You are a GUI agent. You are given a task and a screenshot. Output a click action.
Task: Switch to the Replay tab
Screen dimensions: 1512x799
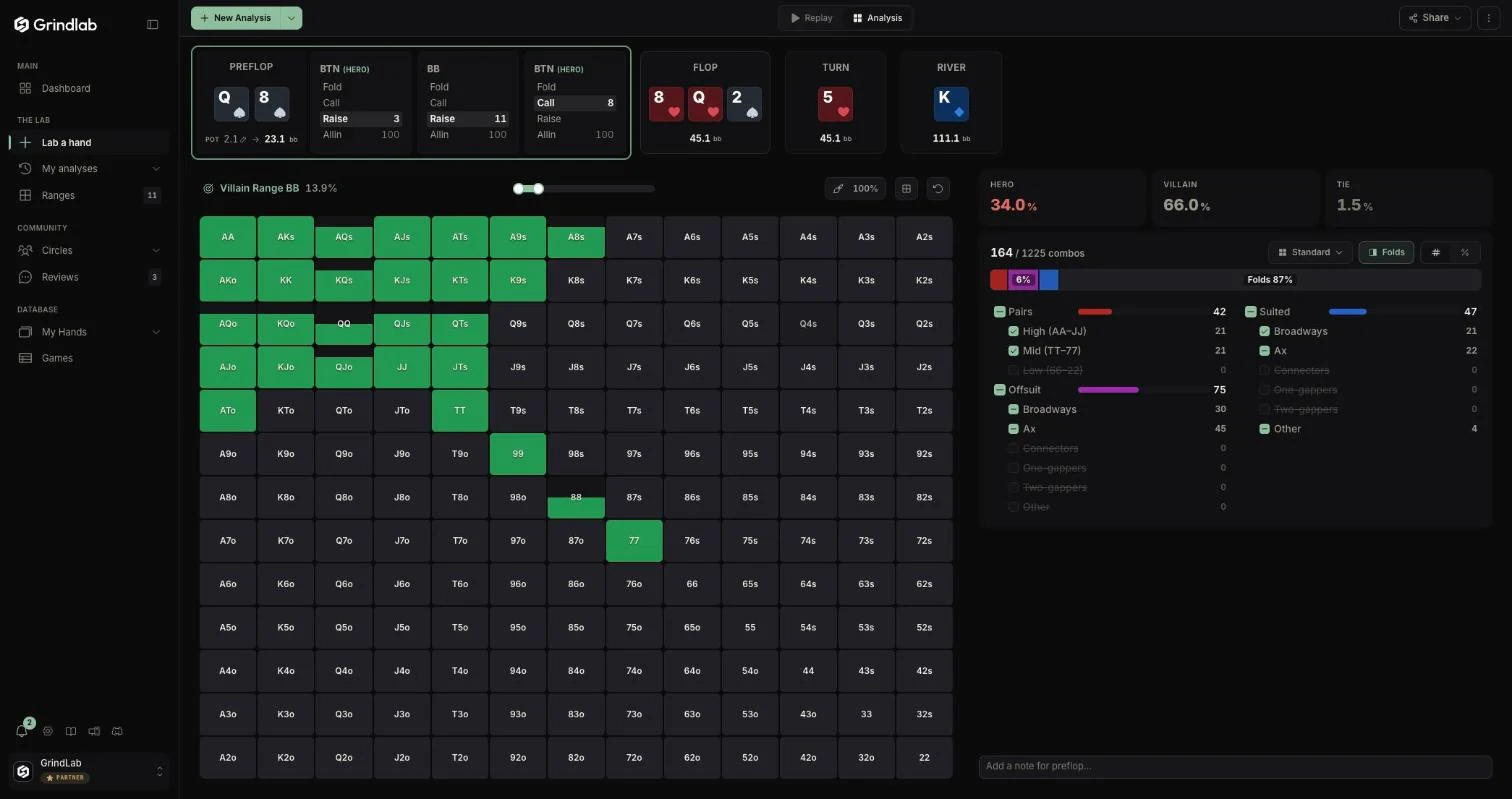[811, 18]
